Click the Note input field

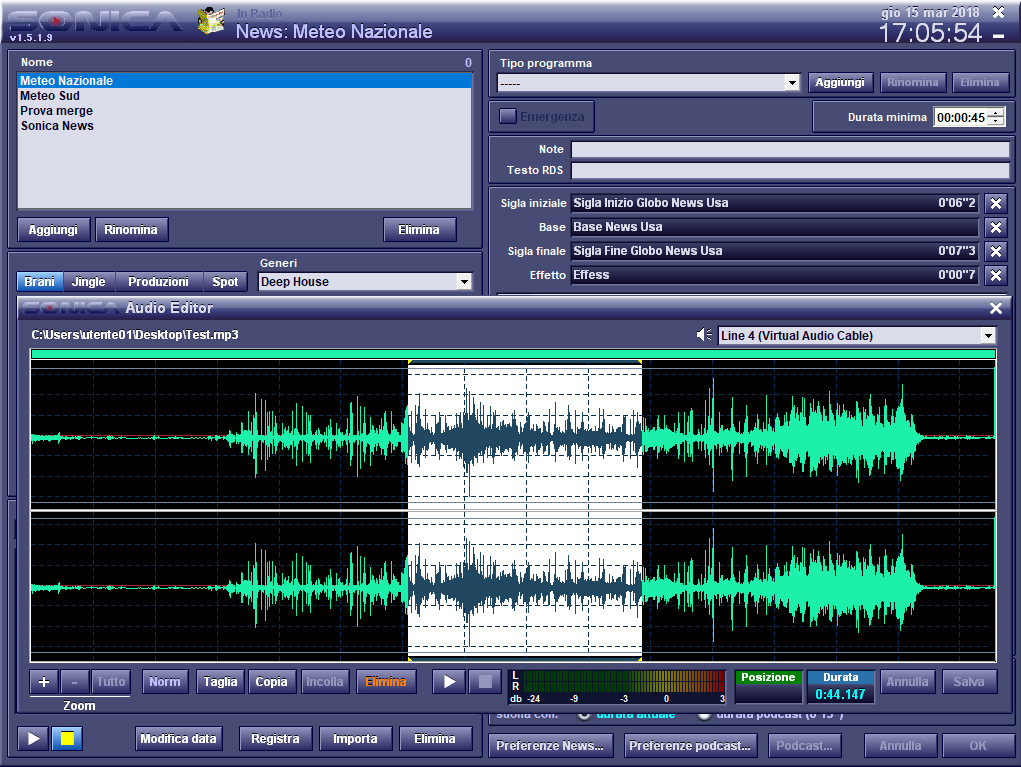790,149
